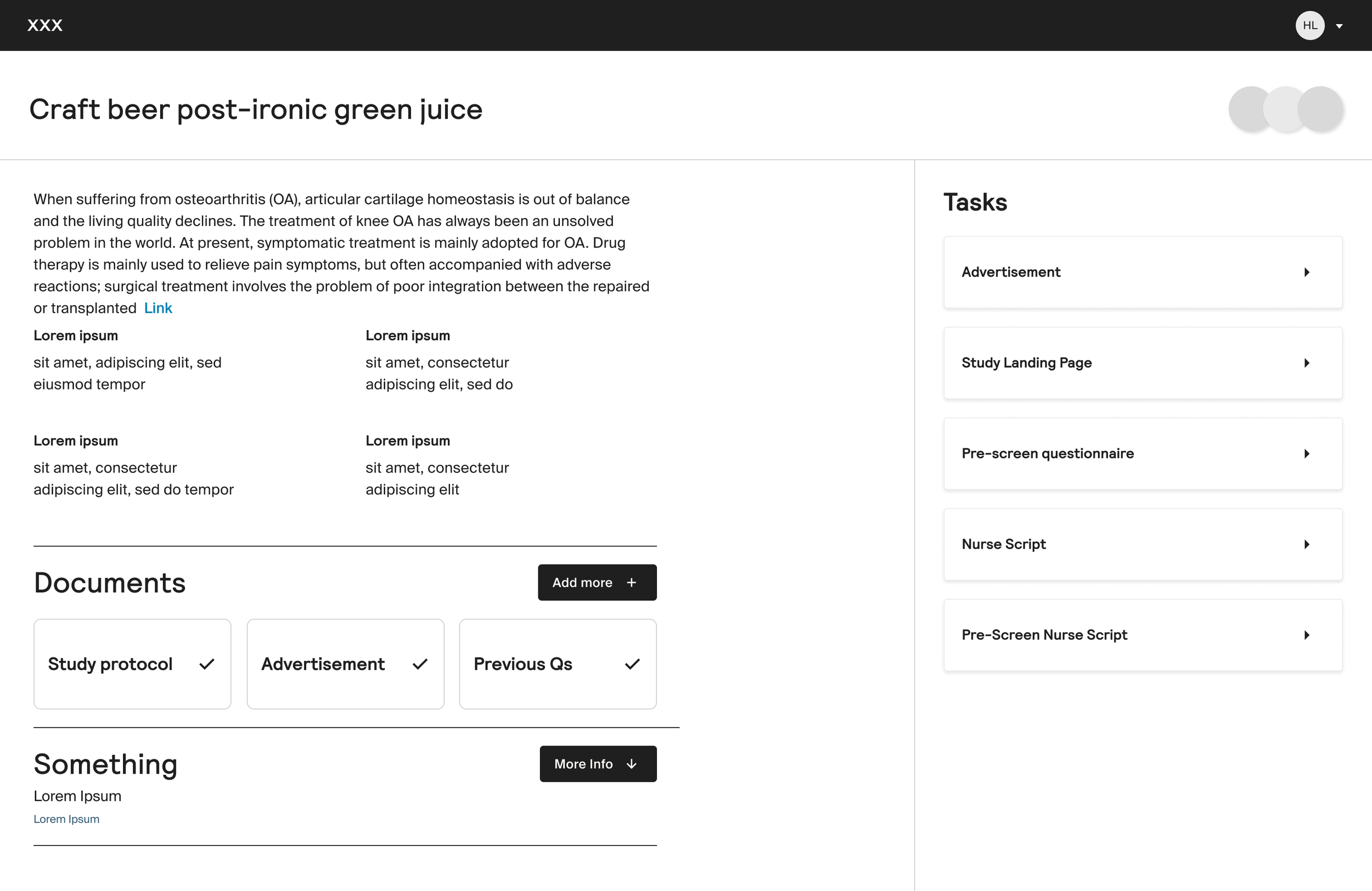1372x891 pixels.
Task: Follow the blue Link after description
Action: pyautogui.click(x=158, y=308)
